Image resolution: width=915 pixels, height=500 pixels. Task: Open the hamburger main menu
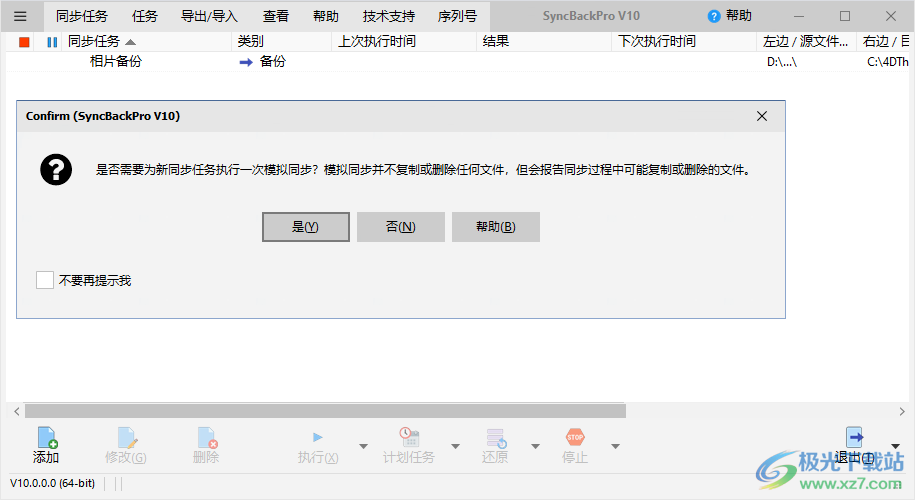click(x=20, y=16)
